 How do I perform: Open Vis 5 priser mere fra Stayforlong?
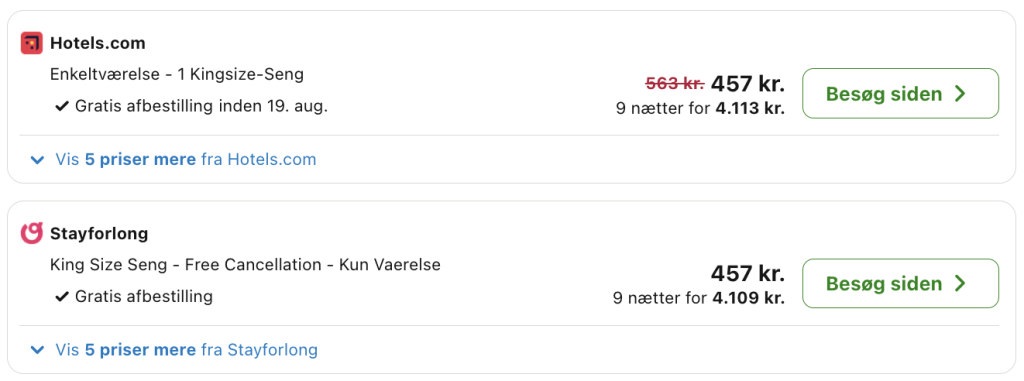coord(187,350)
